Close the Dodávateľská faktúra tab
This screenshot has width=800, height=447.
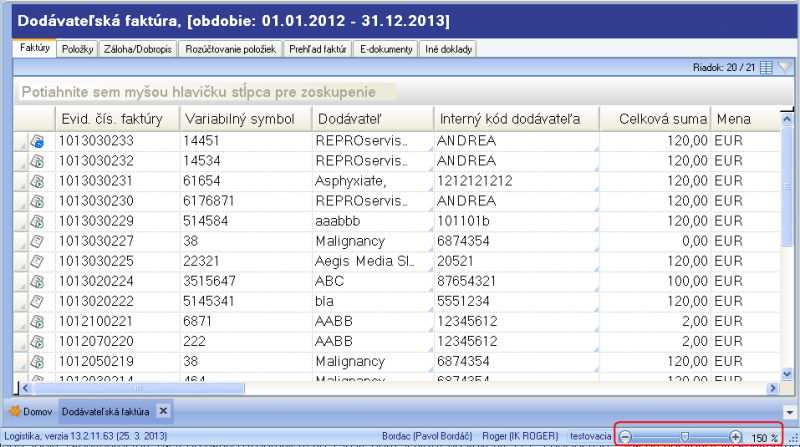coord(163,411)
